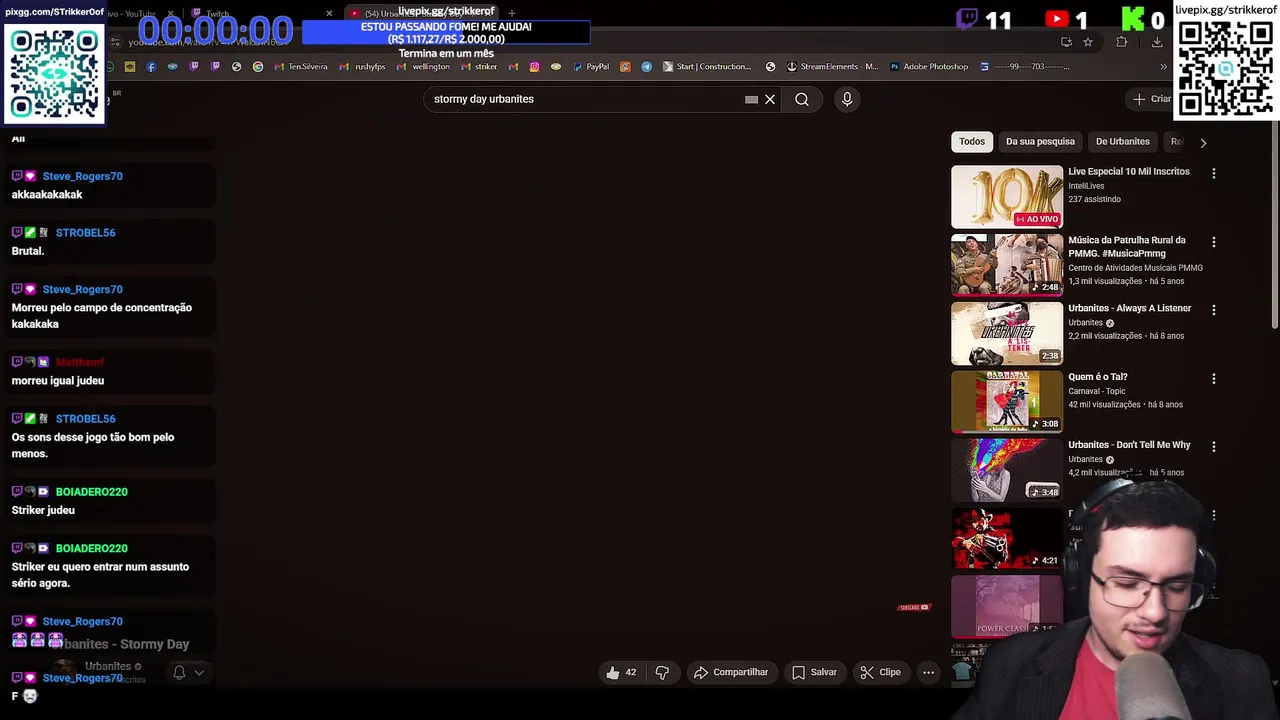Screen dimensions: 1280x720
Task: Close the Twitch browser tab
Action: pos(329,13)
